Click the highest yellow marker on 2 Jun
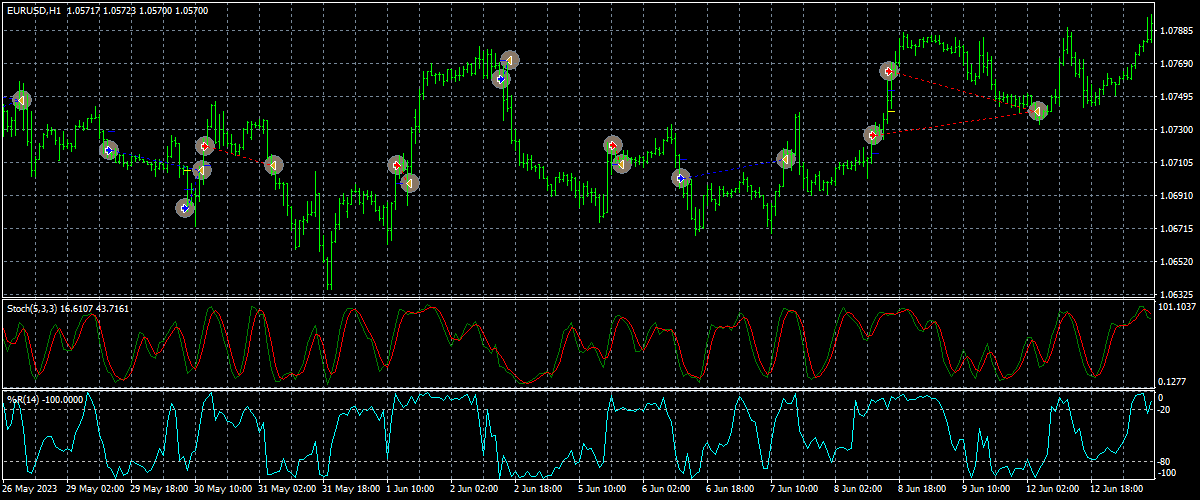 tap(510, 60)
